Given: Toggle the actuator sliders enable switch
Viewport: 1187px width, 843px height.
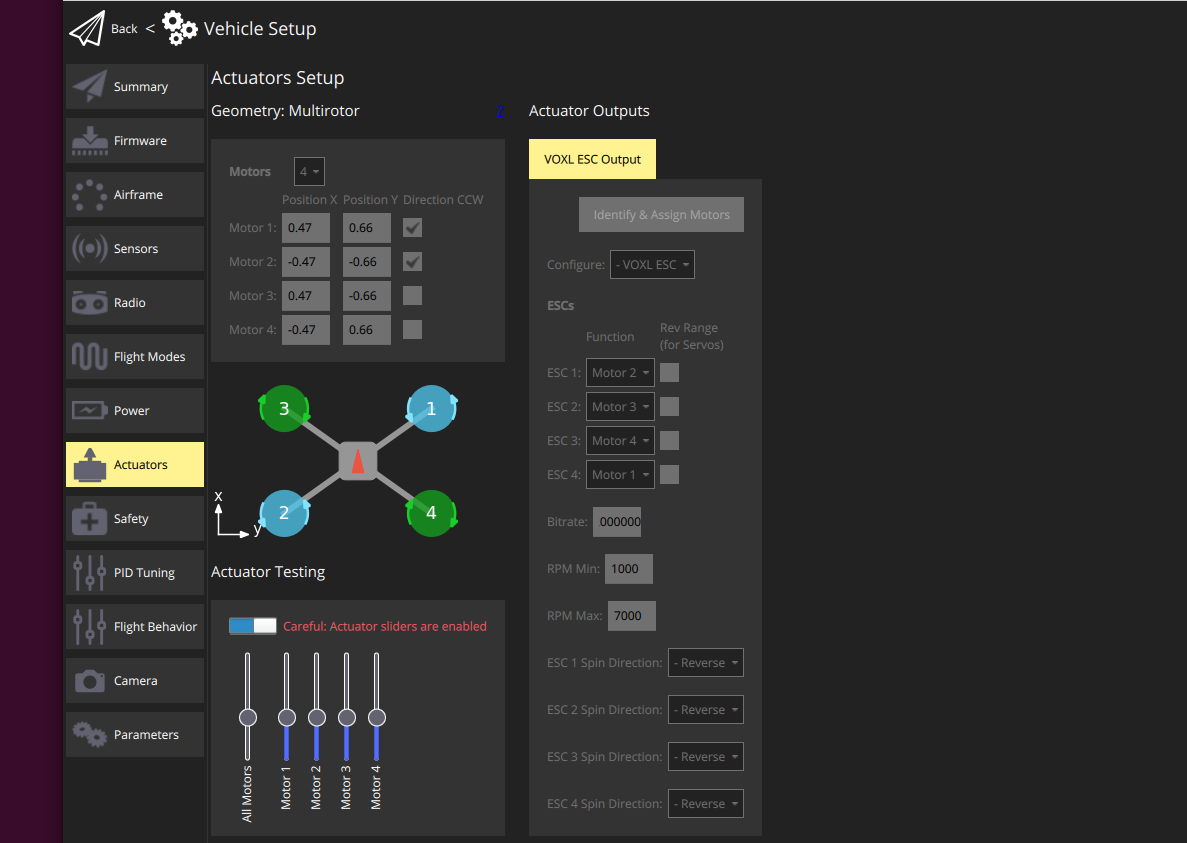Looking at the screenshot, I should point(252,626).
